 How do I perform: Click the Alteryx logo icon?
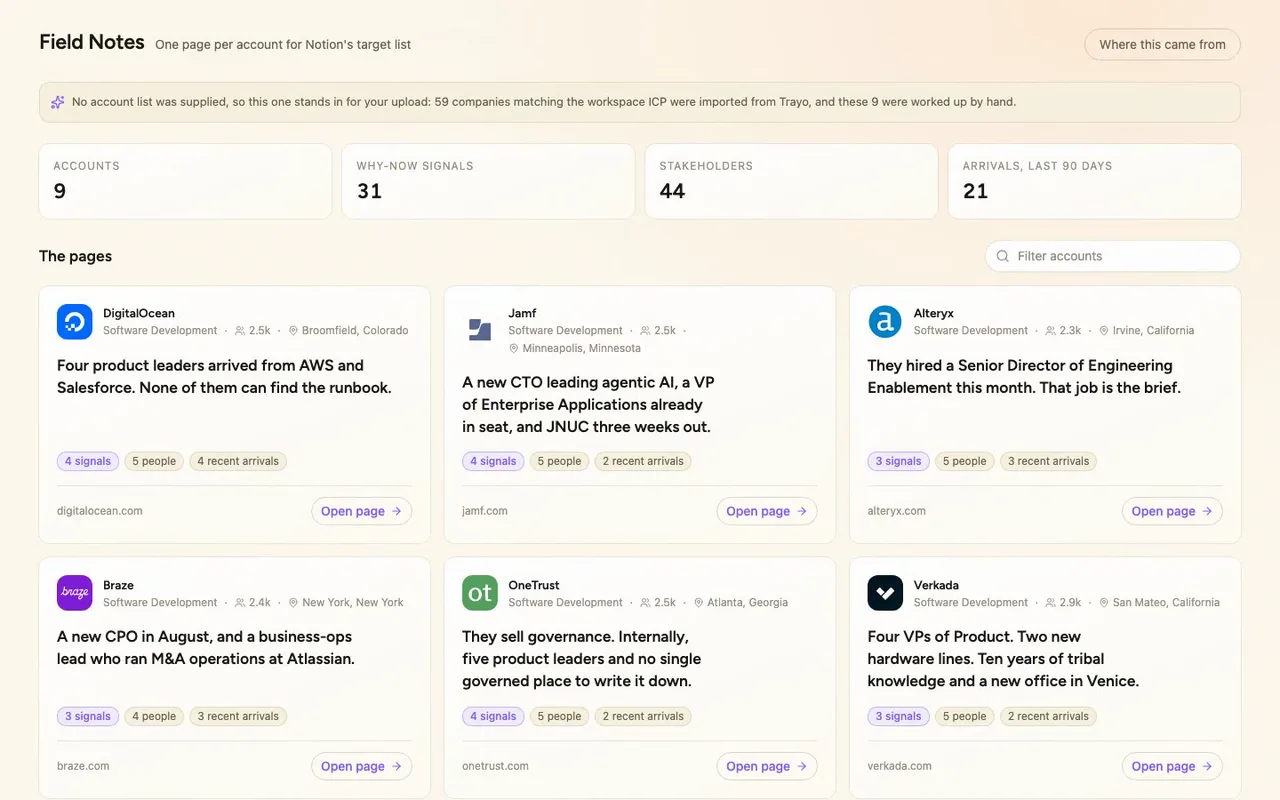(x=885, y=321)
